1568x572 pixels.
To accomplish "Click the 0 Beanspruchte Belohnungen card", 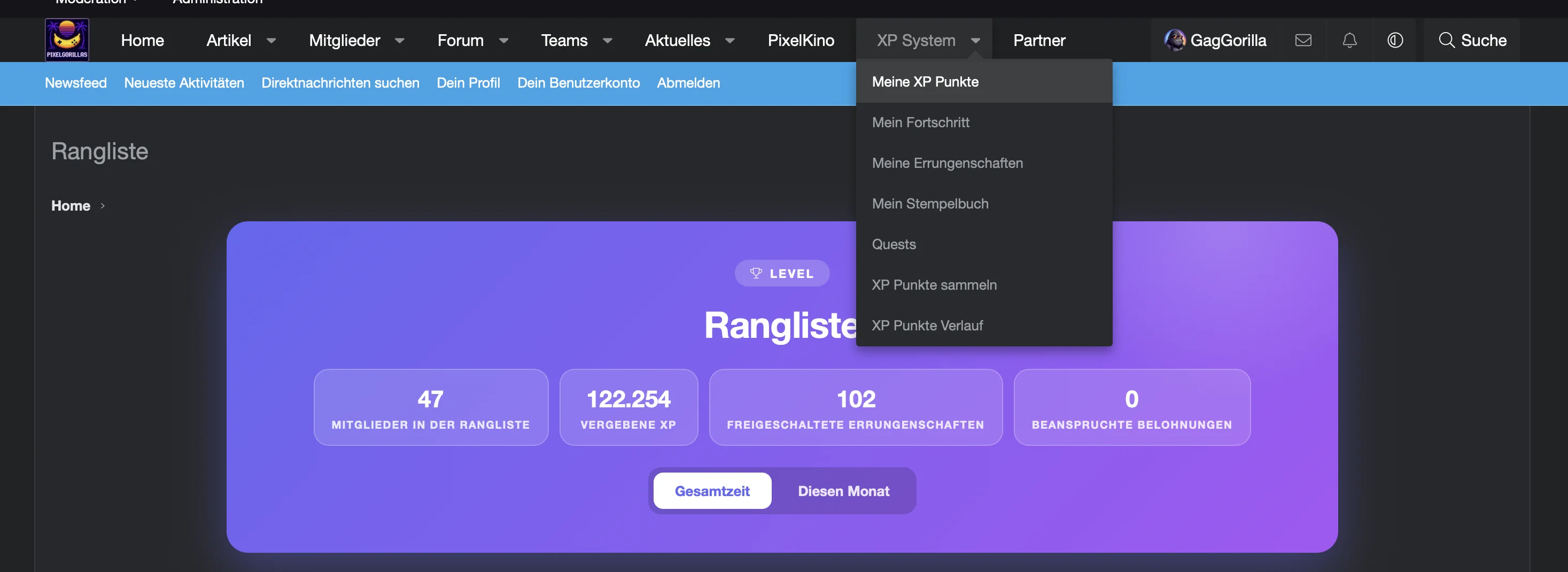I will (1131, 407).
